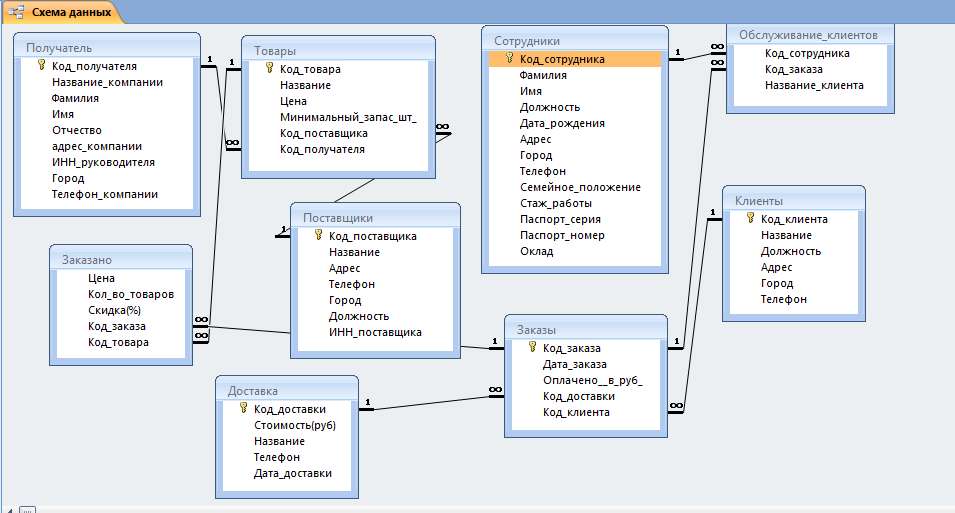Screen dimensions: 955x513
Task: Click the key icon next to Код_сотрудника
Action: point(510,59)
